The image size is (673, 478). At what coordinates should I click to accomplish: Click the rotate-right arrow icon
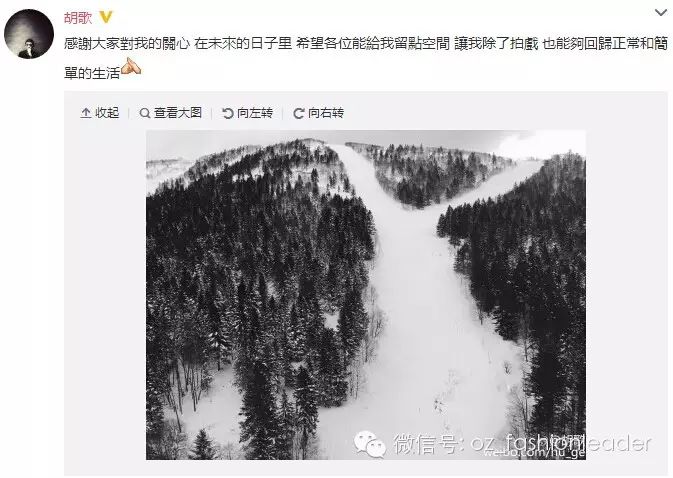(x=298, y=113)
